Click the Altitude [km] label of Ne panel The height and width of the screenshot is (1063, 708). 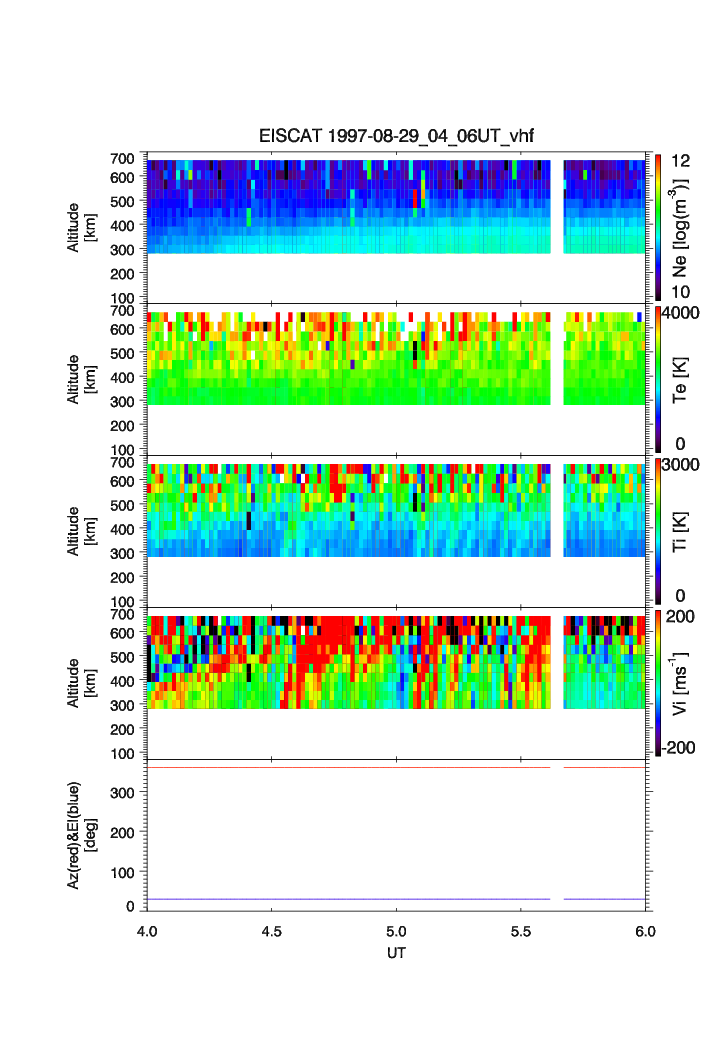[81, 228]
